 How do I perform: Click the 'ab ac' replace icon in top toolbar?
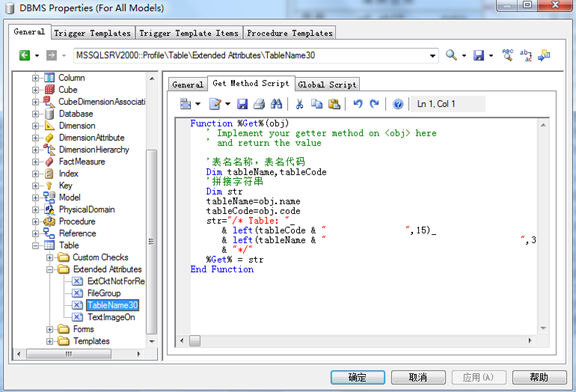pyautogui.click(x=526, y=55)
